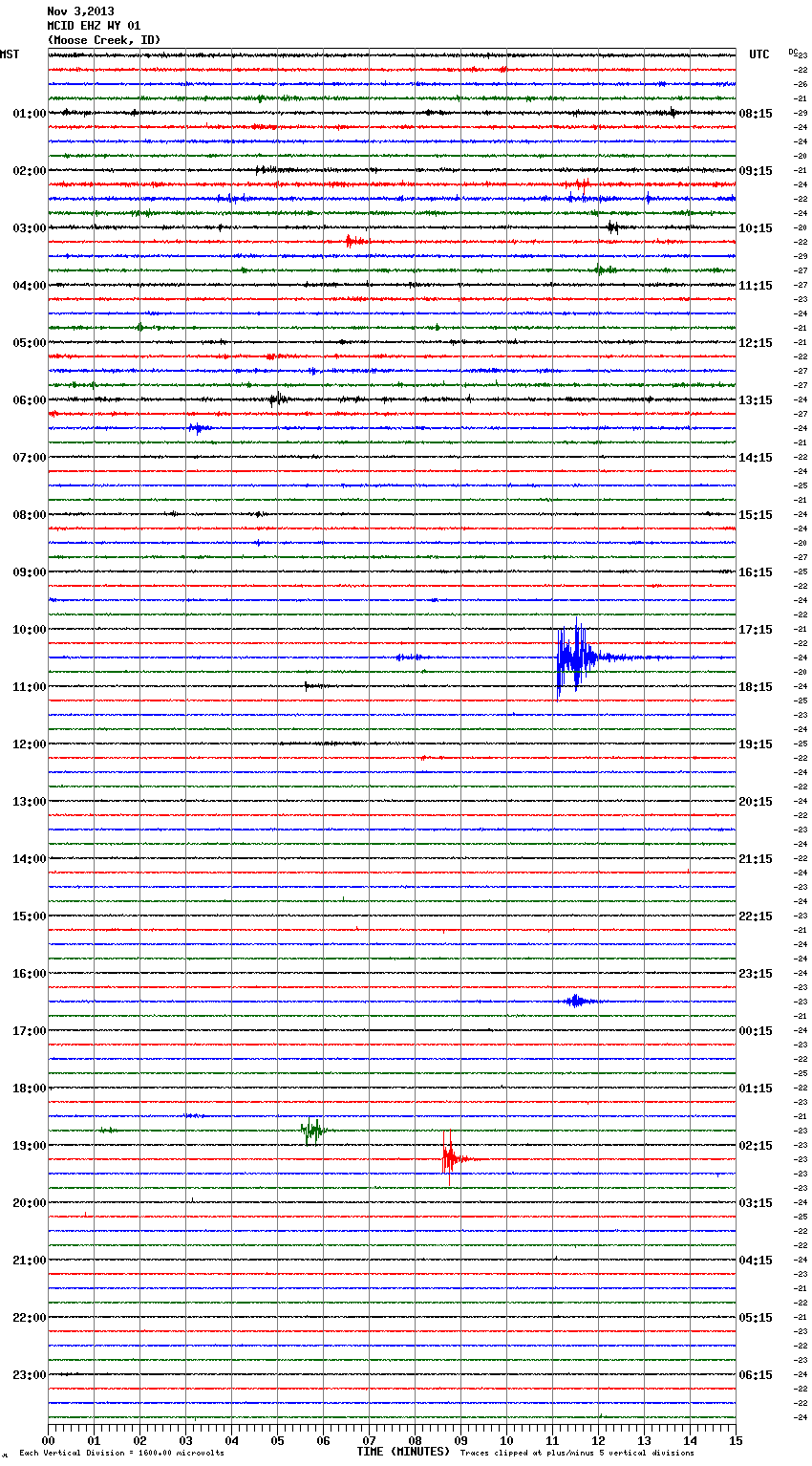Click the traces clipped footnote text
The image size is (812, 1466).
click(577, 1453)
